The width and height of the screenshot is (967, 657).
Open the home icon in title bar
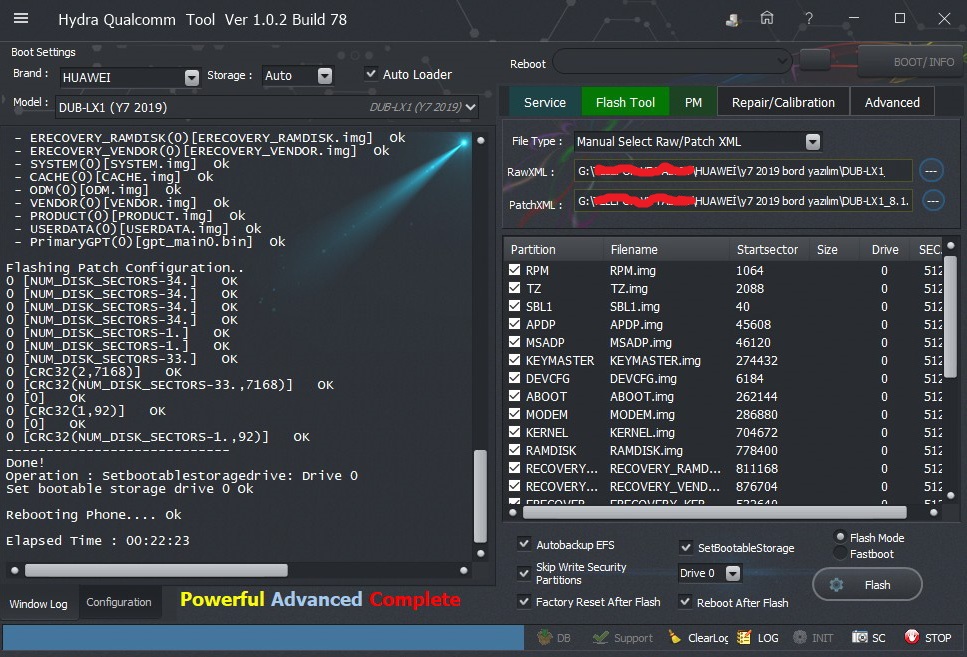coord(767,19)
